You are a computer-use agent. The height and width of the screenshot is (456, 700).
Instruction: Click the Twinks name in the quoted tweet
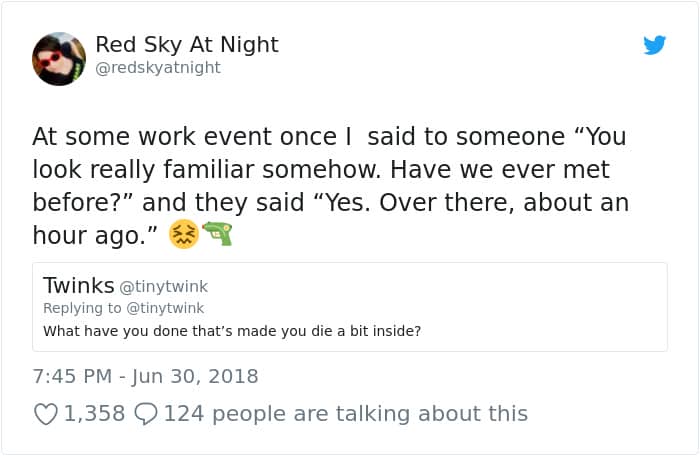[x=78, y=287]
